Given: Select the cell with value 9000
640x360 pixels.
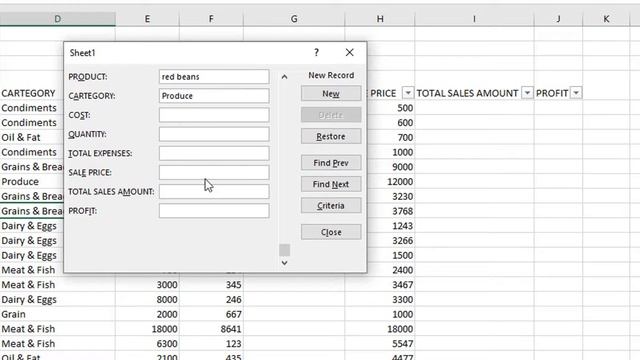Looking at the screenshot, I should [391, 167].
